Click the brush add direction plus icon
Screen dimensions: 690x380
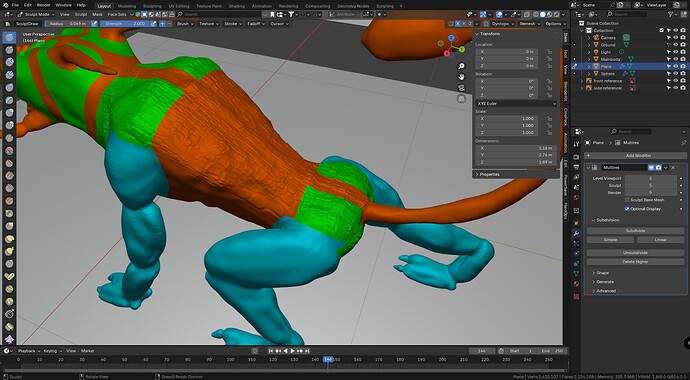tap(162, 24)
